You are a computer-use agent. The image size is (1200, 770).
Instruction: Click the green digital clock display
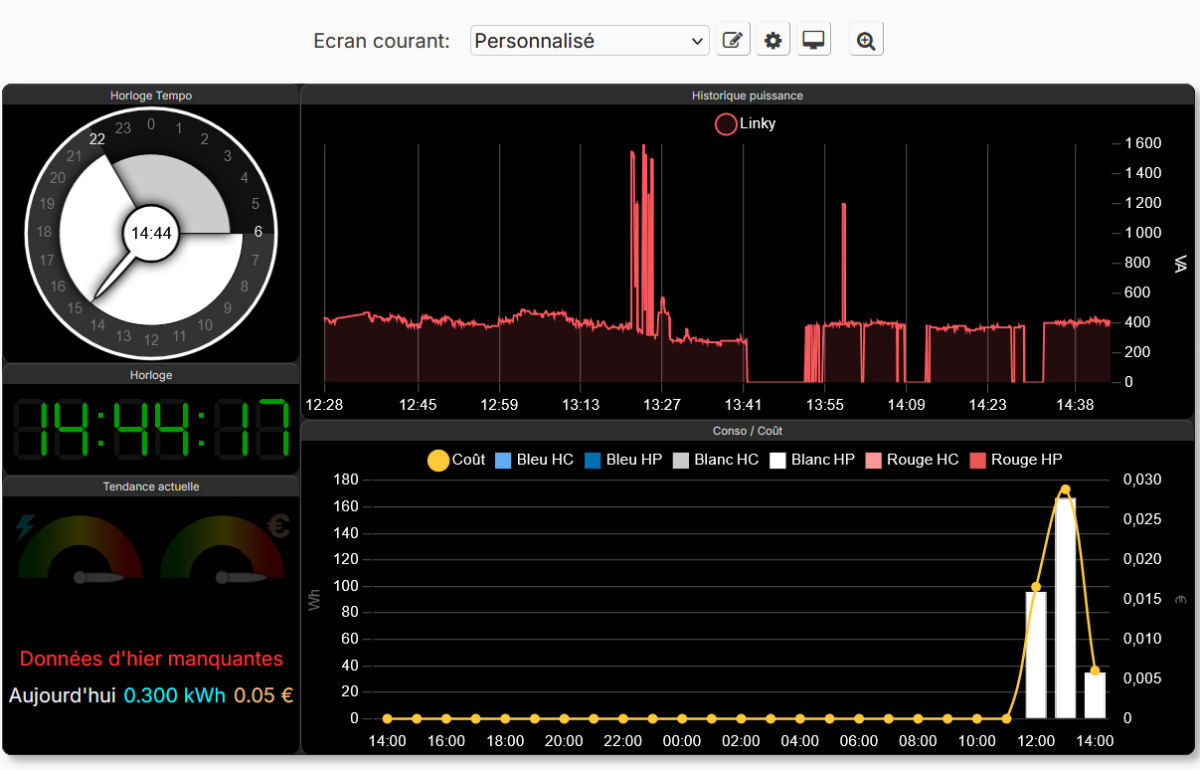pyautogui.click(x=151, y=427)
